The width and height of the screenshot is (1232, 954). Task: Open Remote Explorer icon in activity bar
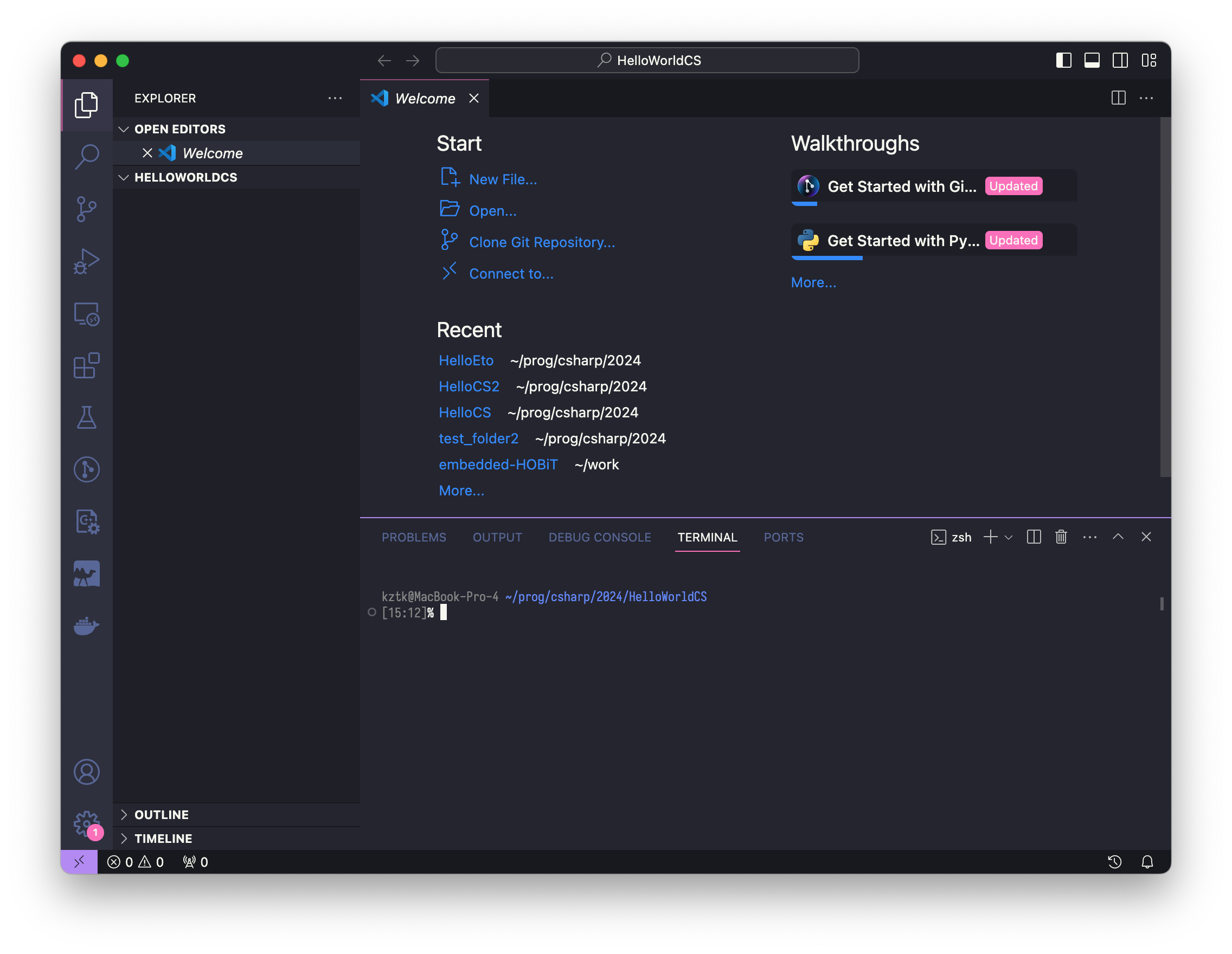(x=86, y=313)
